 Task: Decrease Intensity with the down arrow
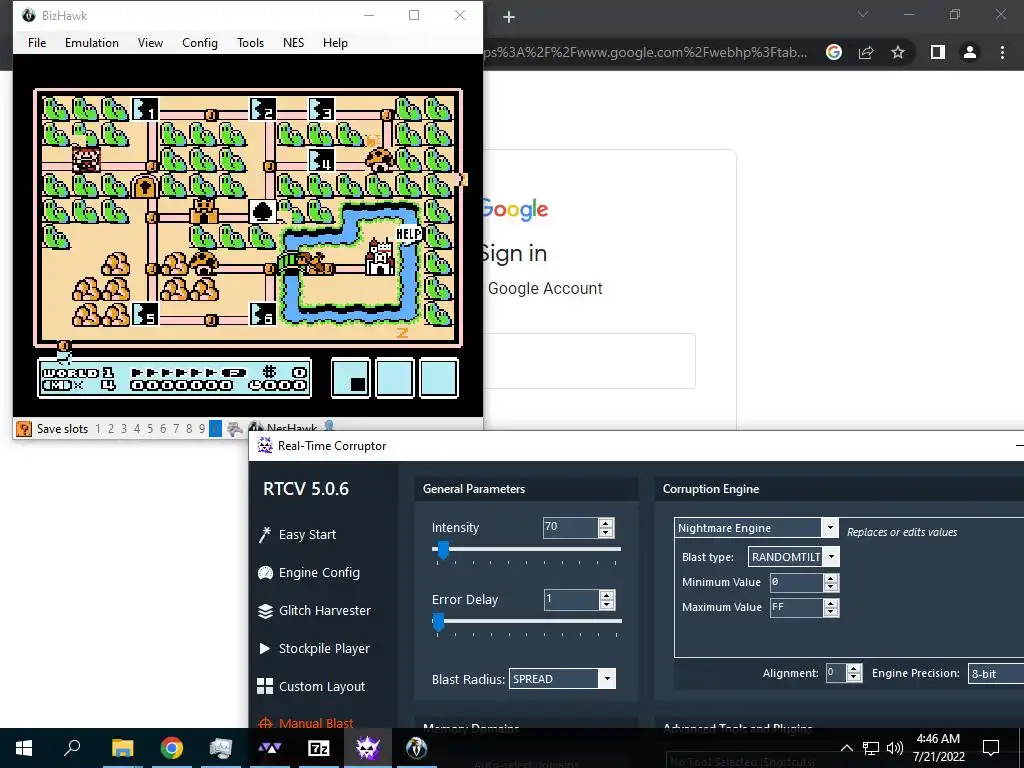(606, 532)
